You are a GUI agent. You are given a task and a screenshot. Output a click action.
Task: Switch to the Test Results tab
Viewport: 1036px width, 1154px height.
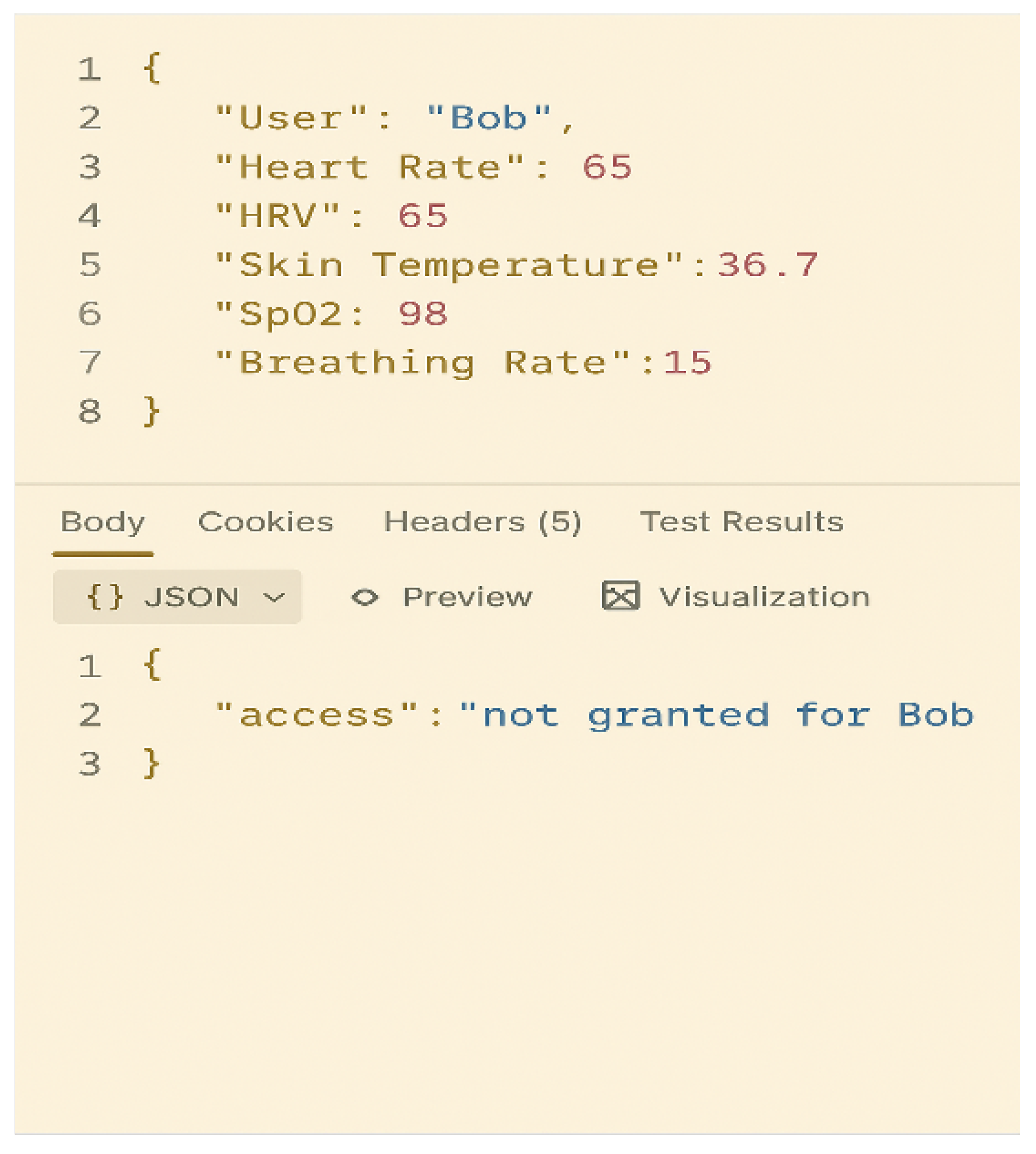[741, 522]
